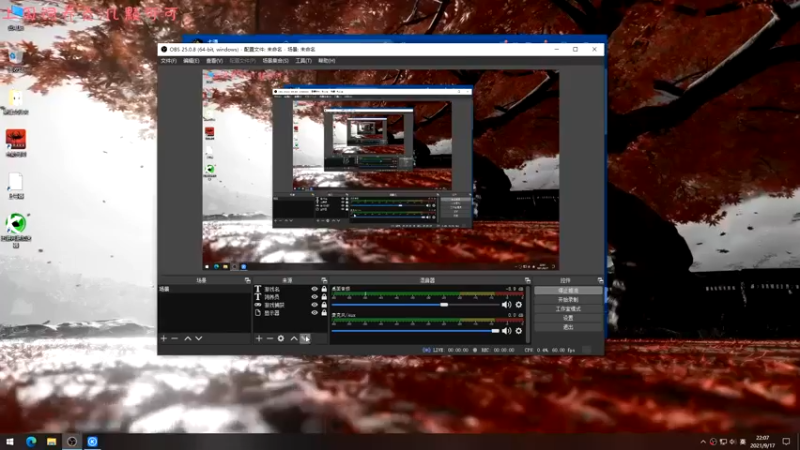The height and width of the screenshot is (450, 800).
Task: Toggle visibility of the display capture (显示器) source
Action: click(314, 313)
